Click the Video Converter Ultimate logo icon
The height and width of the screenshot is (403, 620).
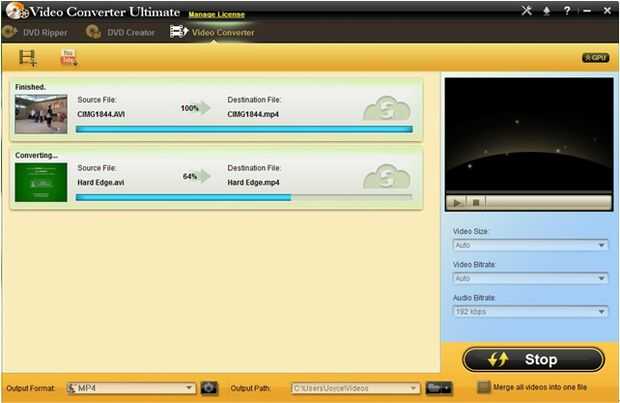(17, 11)
